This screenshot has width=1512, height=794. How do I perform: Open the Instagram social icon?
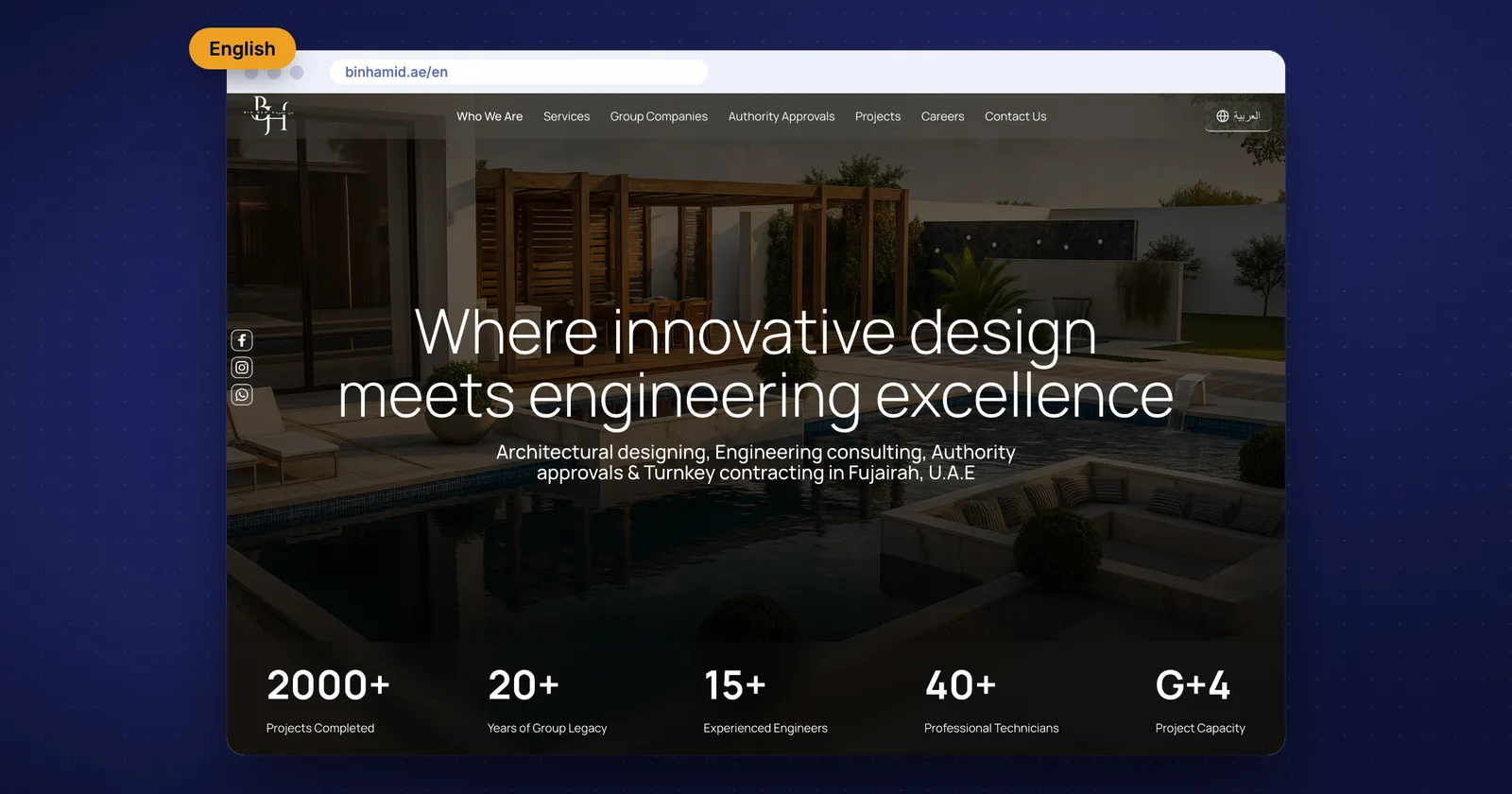242,368
